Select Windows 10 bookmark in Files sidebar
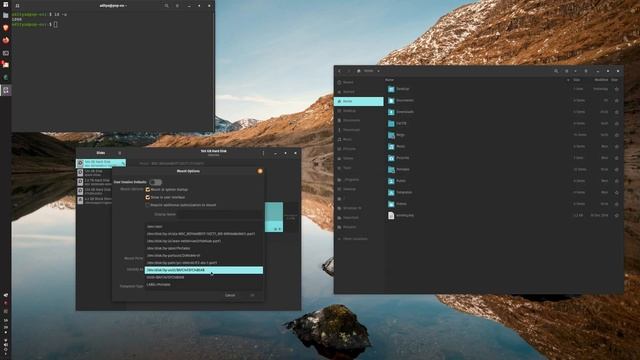 coord(358,208)
